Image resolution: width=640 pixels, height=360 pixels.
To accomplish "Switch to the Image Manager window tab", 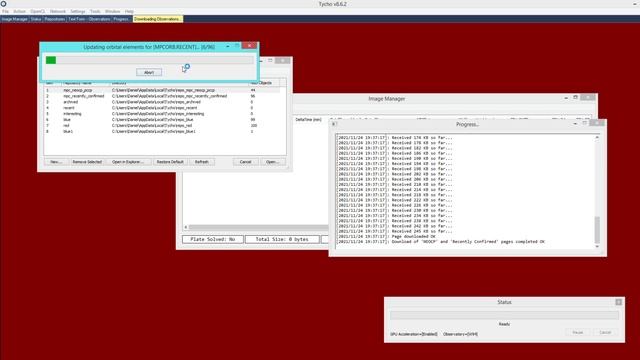I will [x=15, y=19].
